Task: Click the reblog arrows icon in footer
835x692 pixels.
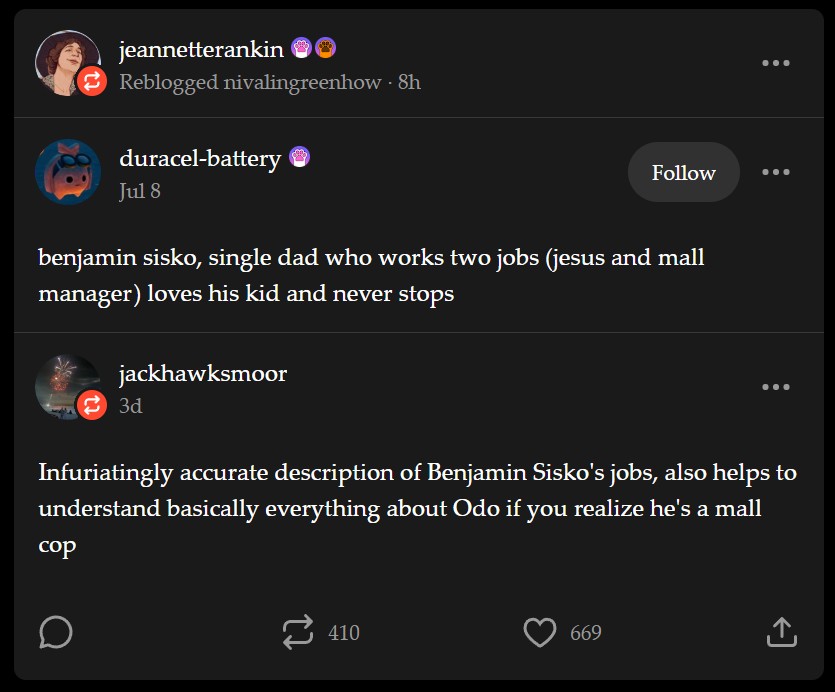Action: [x=298, y=632]
